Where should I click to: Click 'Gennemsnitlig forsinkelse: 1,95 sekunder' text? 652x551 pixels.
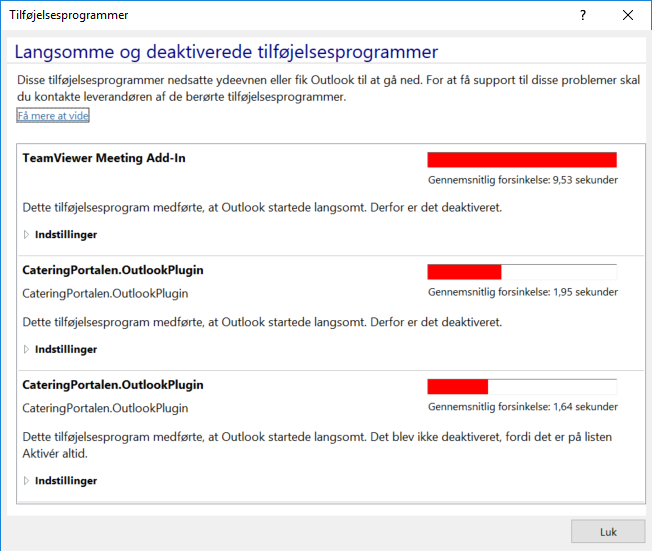(523, 292)
